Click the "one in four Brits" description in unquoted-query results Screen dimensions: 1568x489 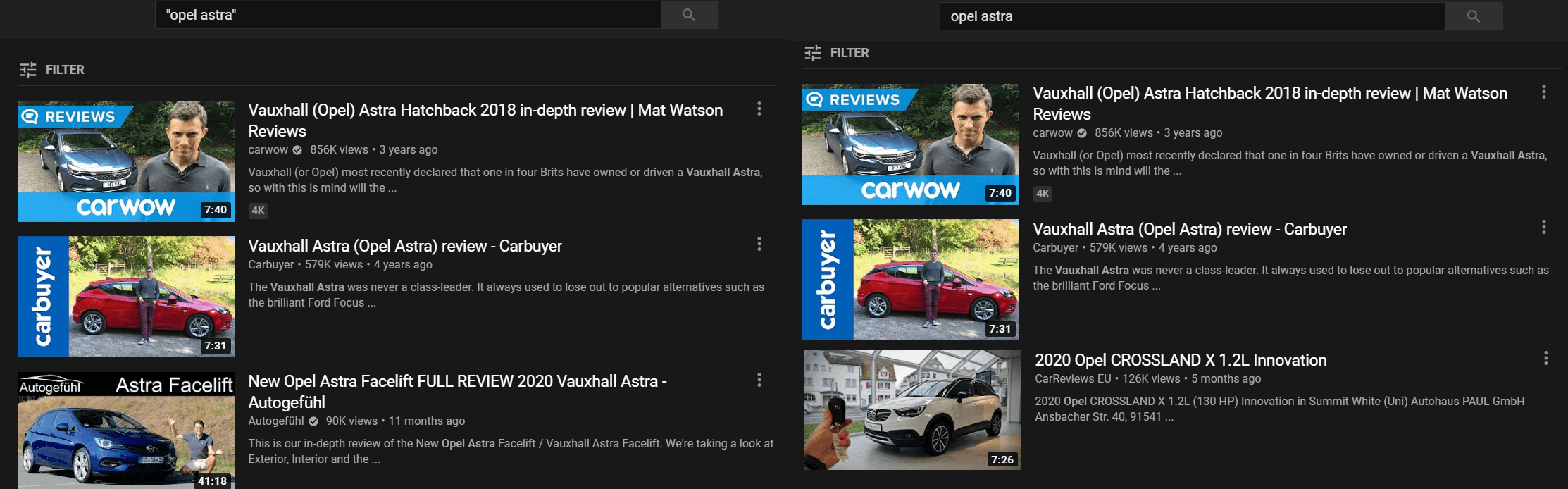tap(1290, 163)
